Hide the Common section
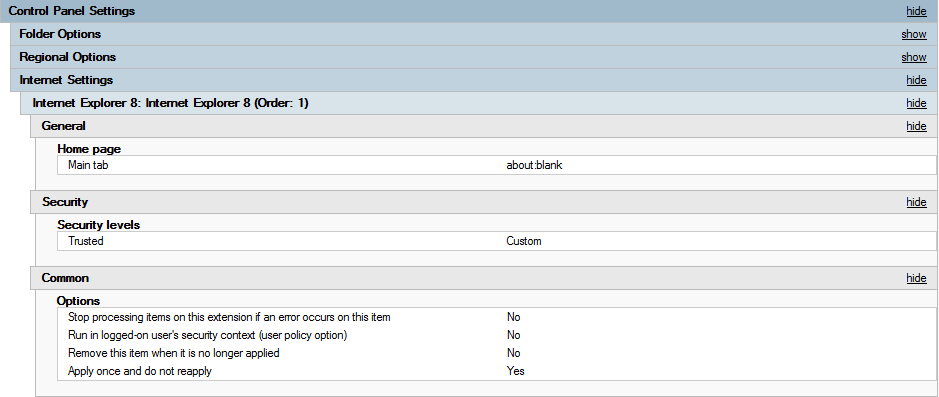This screenshot has height=397, width=939. coord(916,278)
